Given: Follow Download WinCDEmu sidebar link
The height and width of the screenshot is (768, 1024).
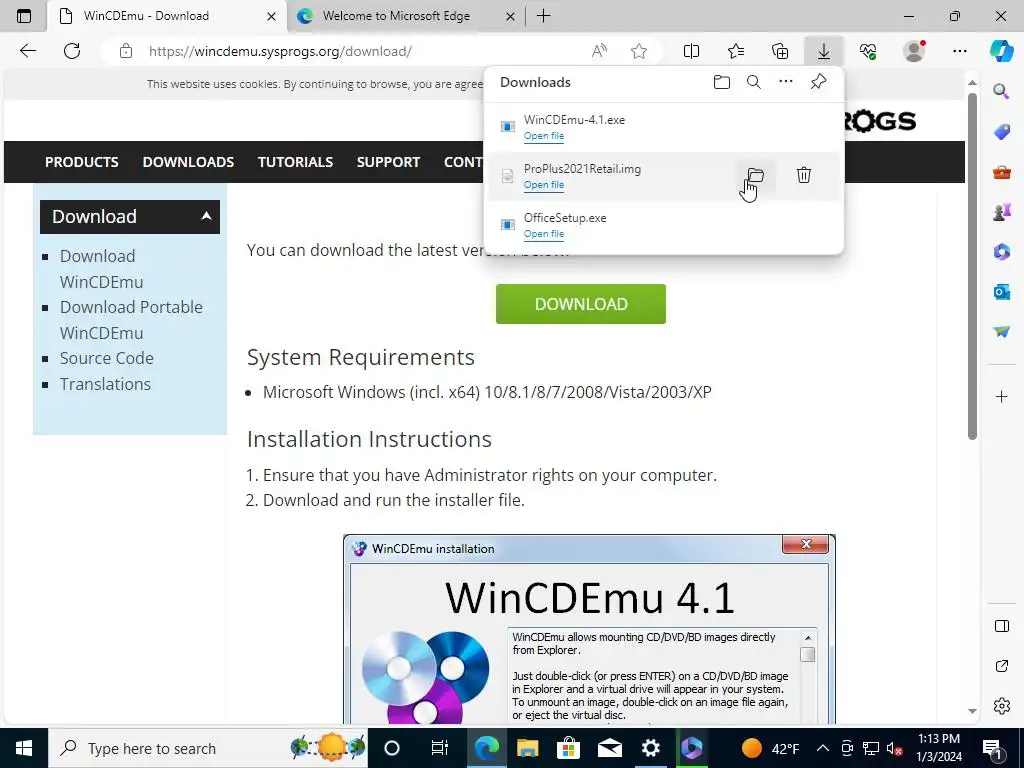Looking at the screenshot, I should tap(101, 268).
